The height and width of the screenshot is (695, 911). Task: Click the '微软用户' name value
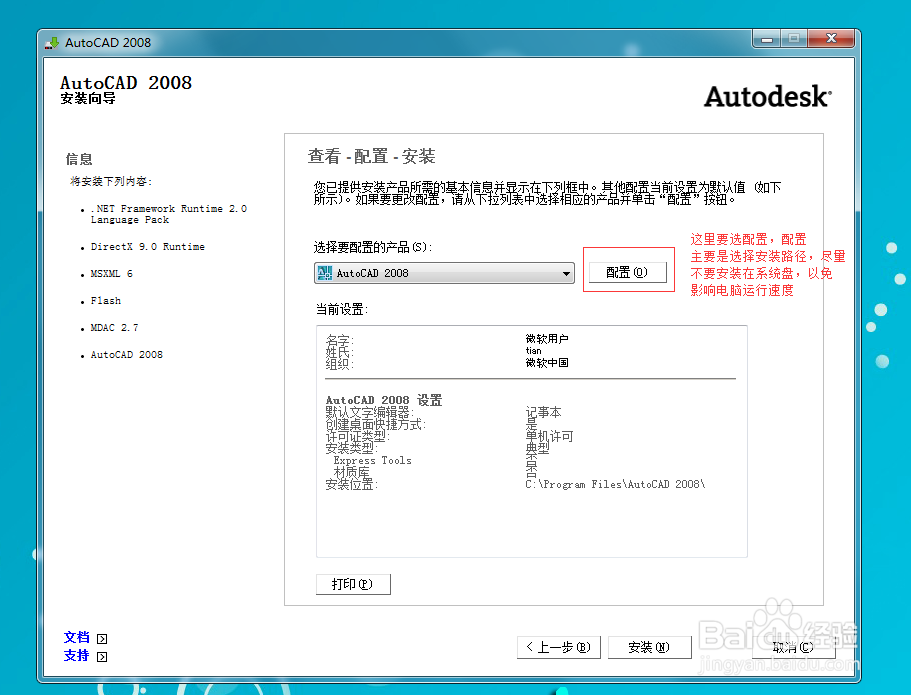547,339
